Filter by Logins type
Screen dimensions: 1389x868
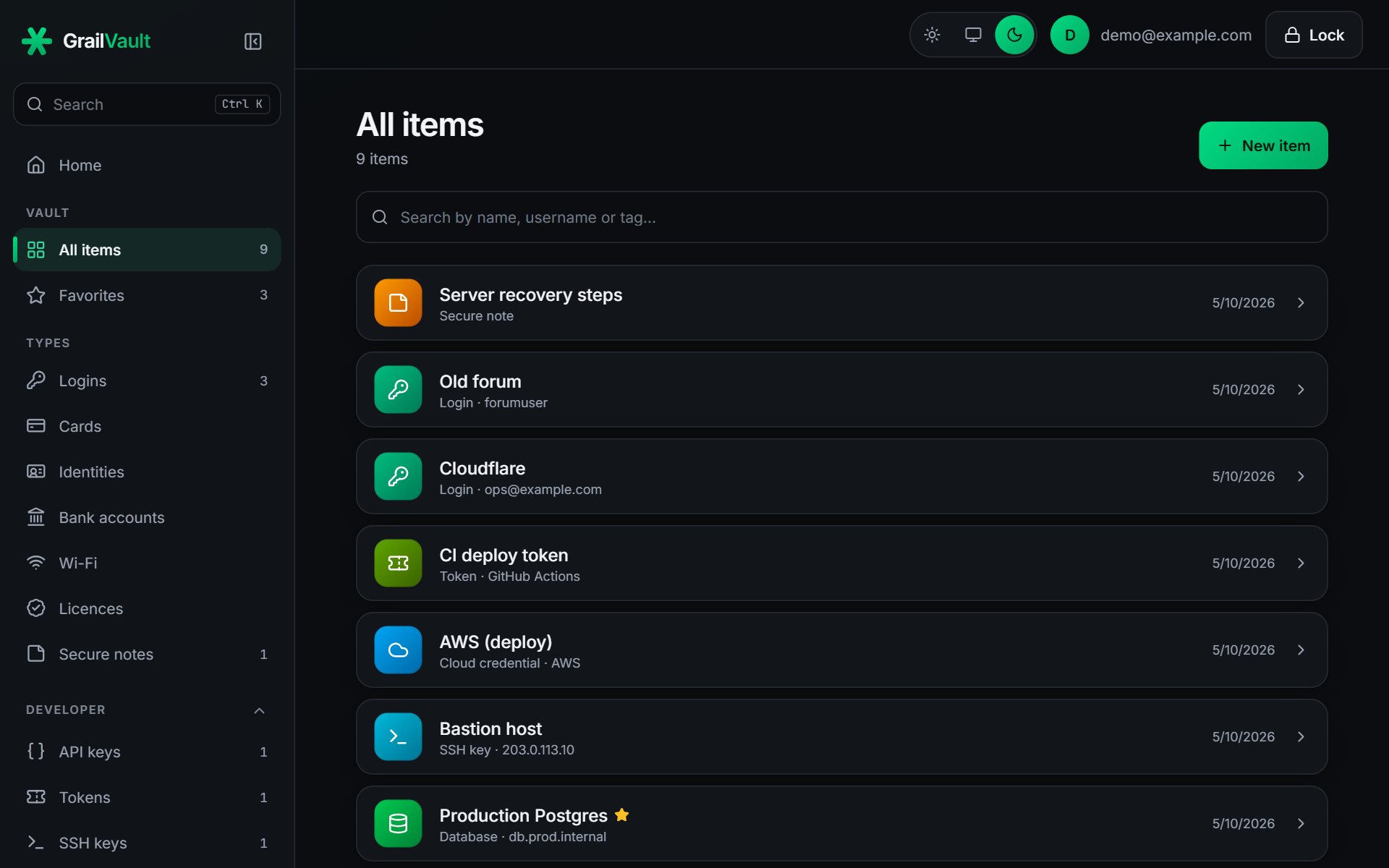147,380
